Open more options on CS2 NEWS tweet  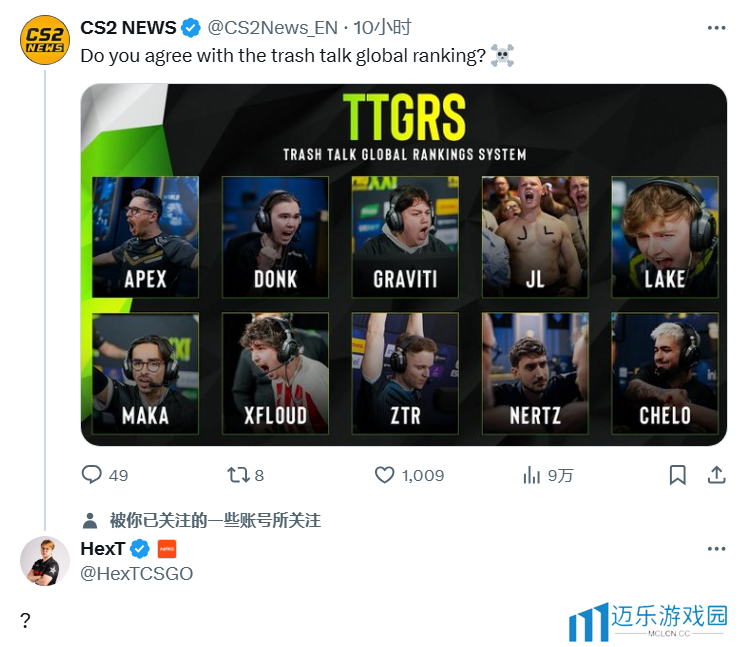coord(717,28)
